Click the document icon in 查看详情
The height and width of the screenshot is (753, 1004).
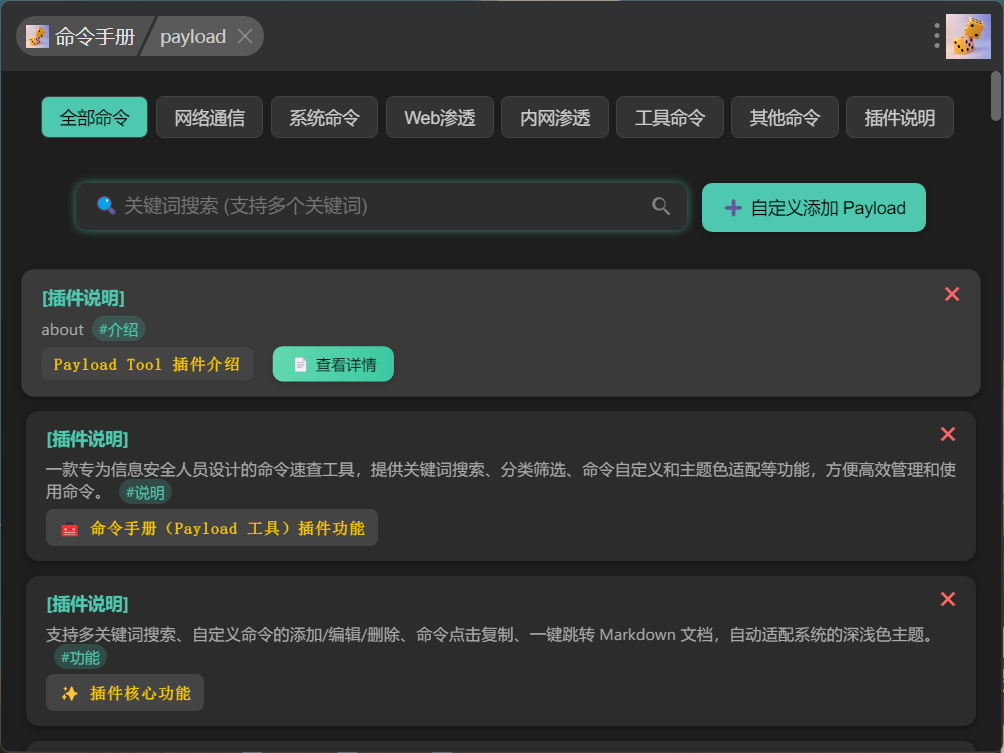click(x=300, y=365)
